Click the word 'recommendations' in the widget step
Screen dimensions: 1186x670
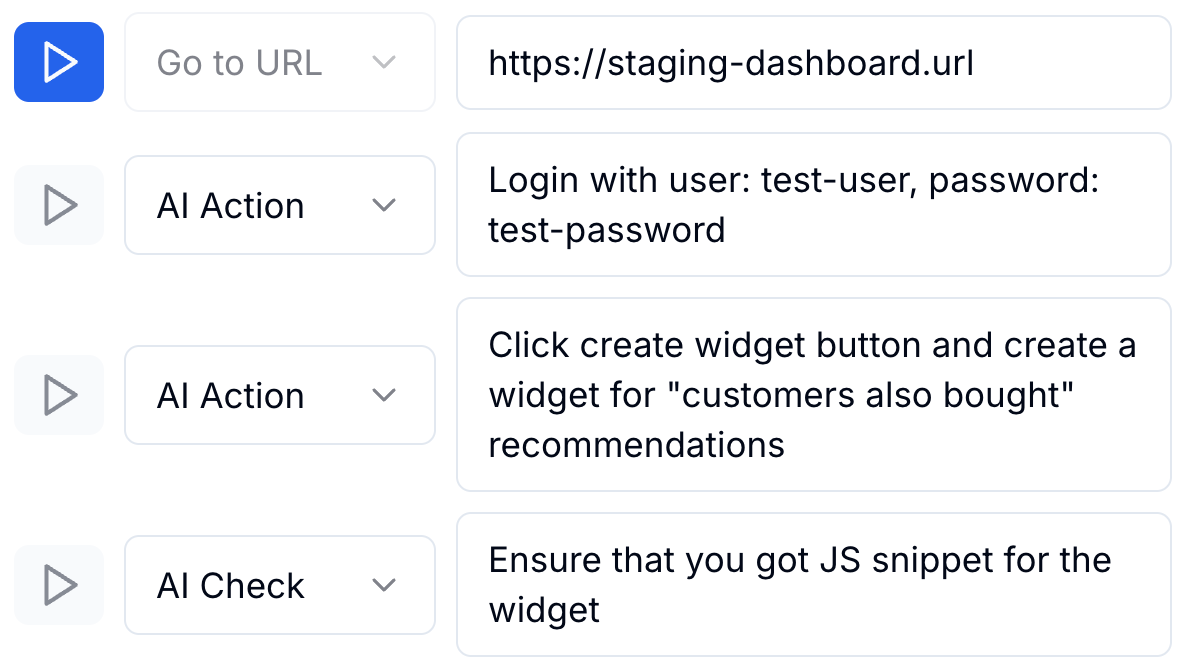[x=636, y=444]
